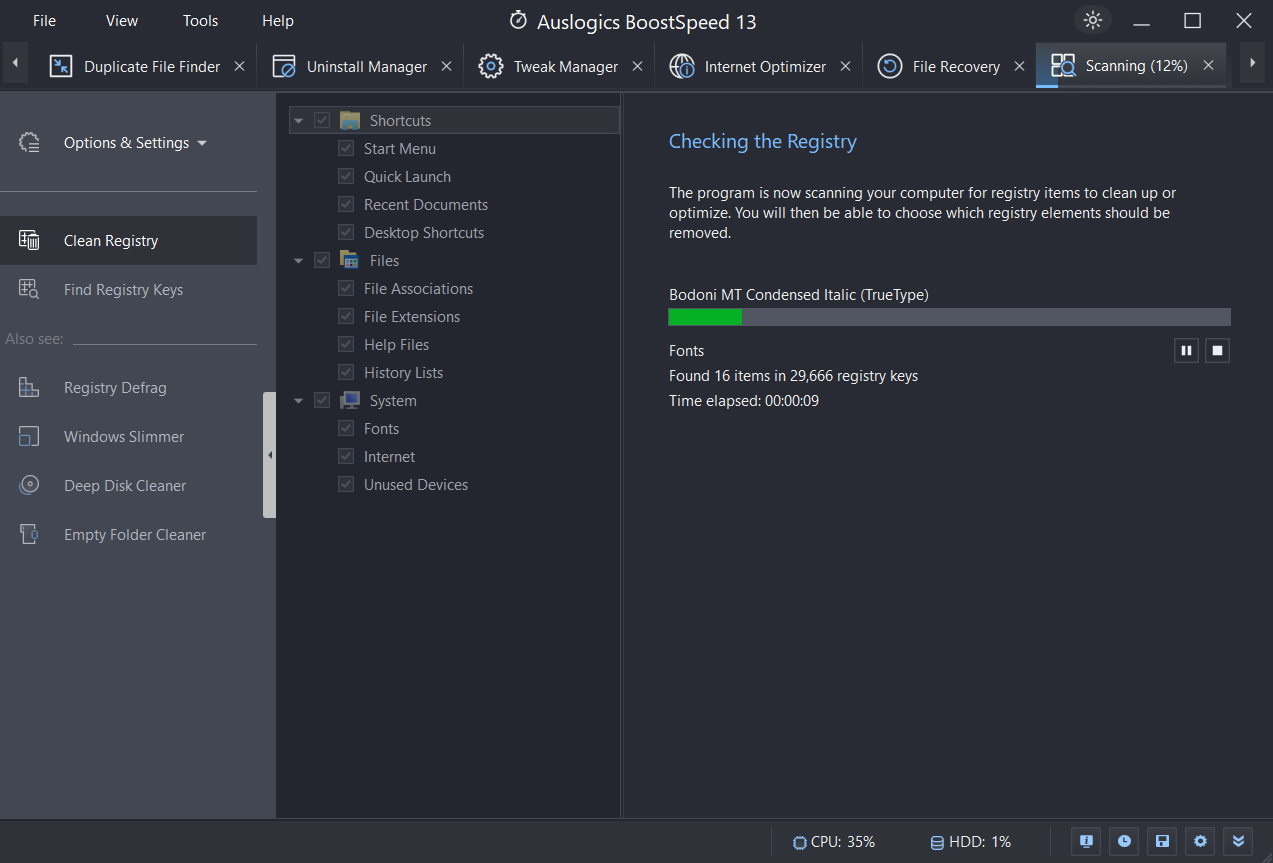
Task: Open the Options & Settings dropdown
Action: (x=136, y=143)
